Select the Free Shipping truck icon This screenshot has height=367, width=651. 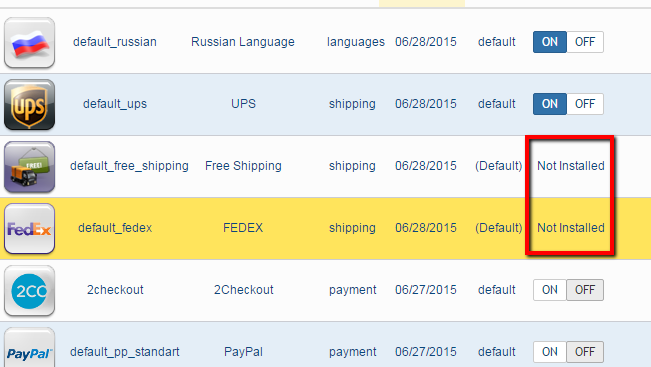pyautogui.click(x=29, y=166)
